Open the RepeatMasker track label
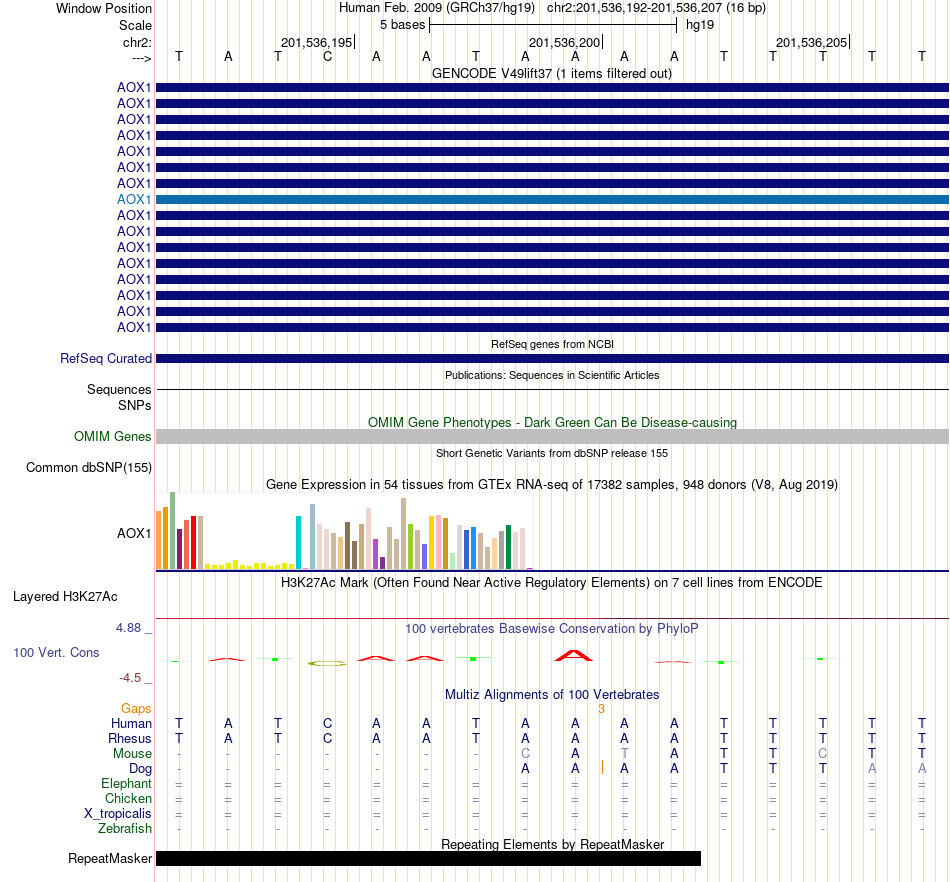This screenshot has width=950, height=882. 110,858
